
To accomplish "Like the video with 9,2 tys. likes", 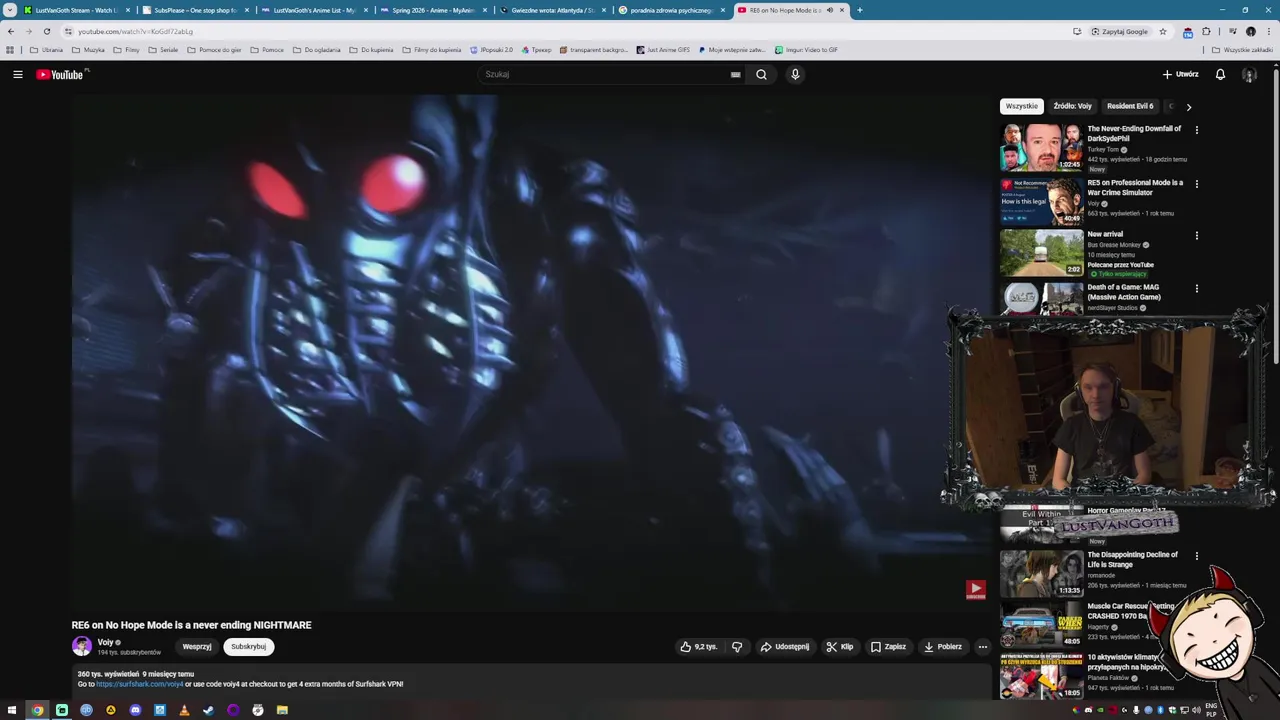I will [x=699, y=647].
